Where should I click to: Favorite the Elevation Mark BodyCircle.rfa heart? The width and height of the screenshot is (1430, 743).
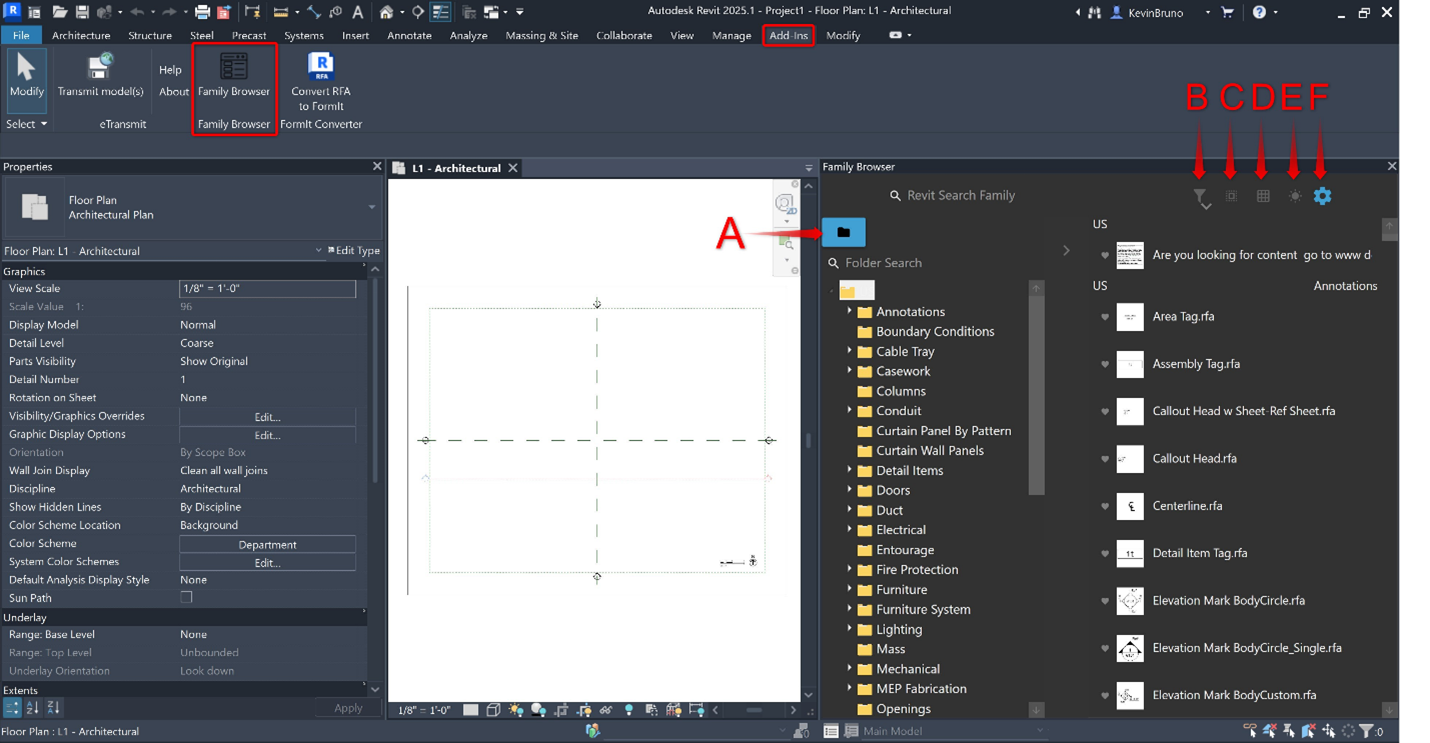[1105, 601]
